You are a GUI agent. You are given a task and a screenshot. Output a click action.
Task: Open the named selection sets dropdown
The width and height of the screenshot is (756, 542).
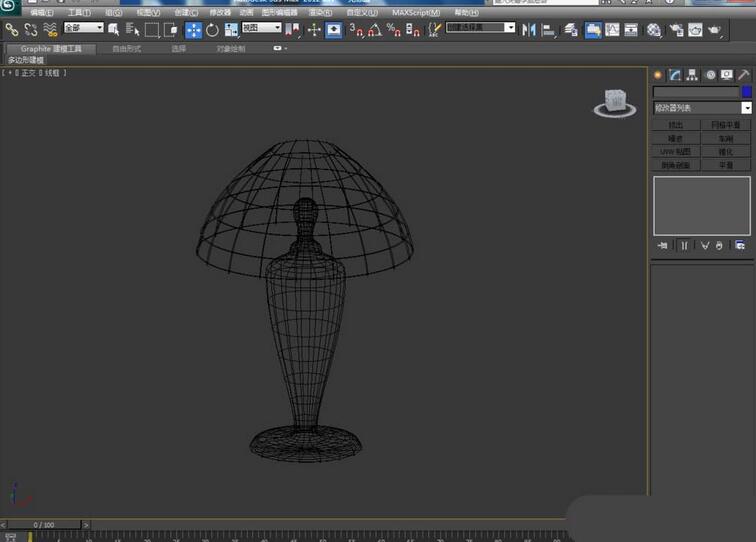(x=480, y=27)
